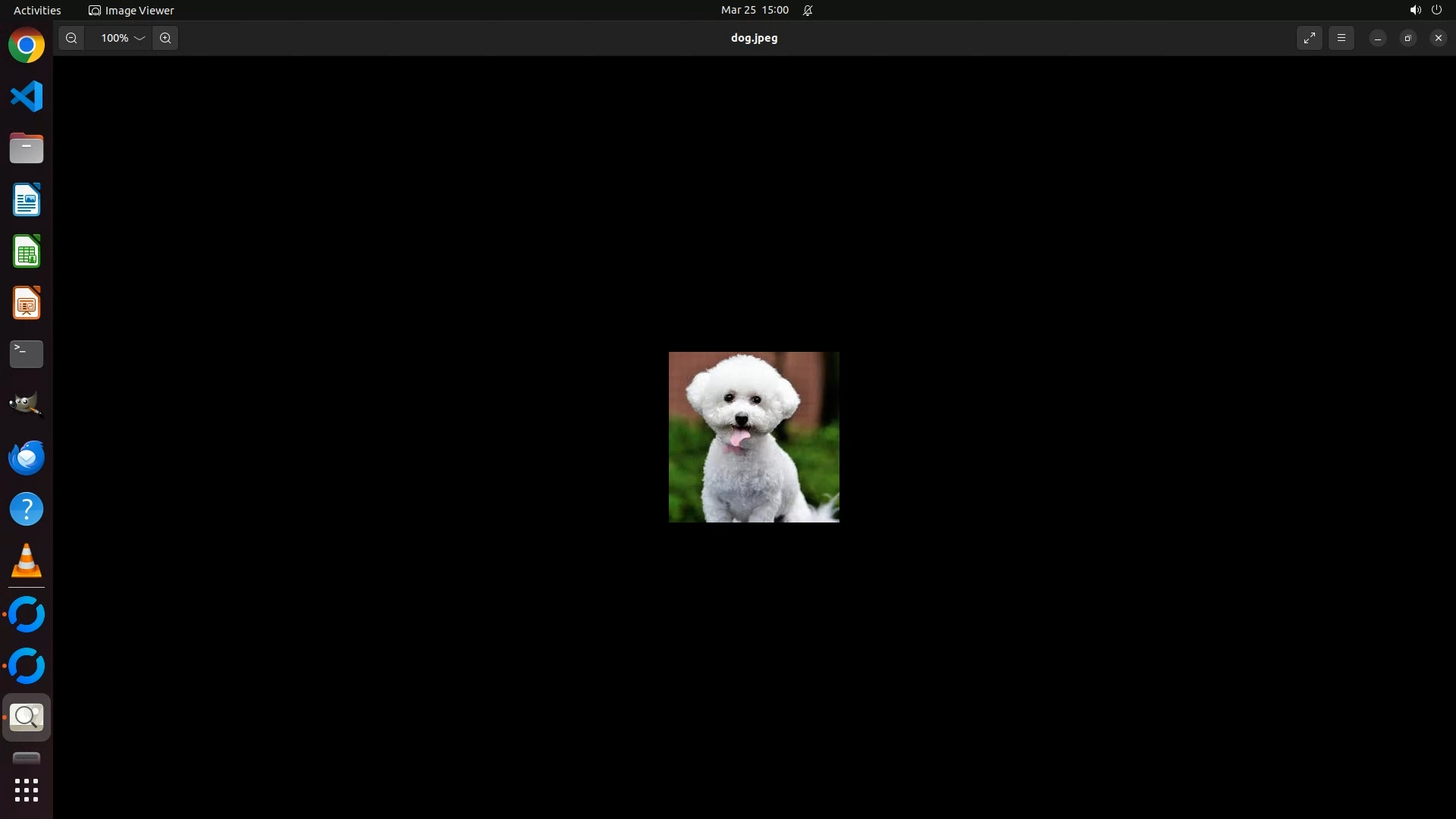Open the Files manager from the dock

27,148
